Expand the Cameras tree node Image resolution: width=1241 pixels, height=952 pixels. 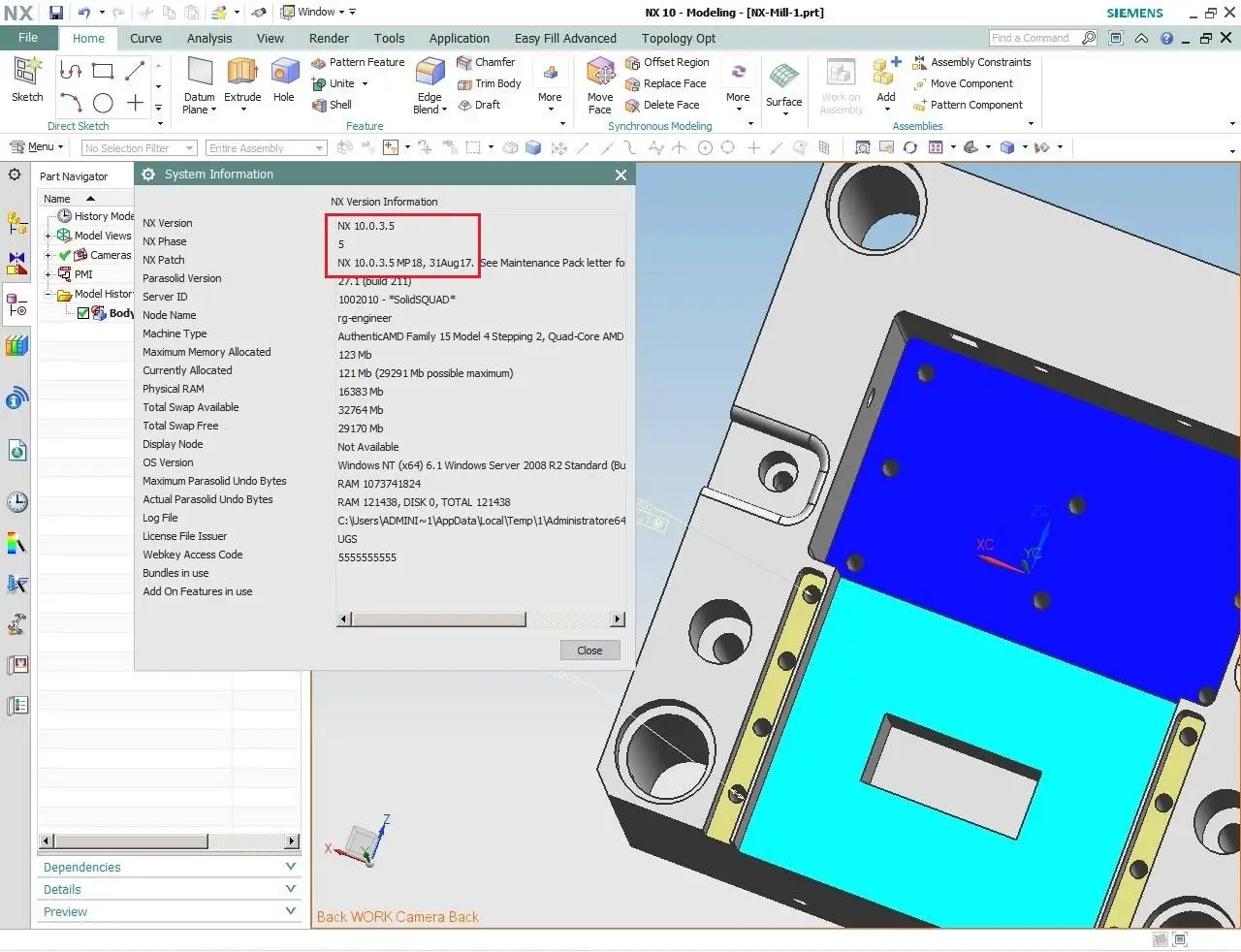[x=48, y=255]
